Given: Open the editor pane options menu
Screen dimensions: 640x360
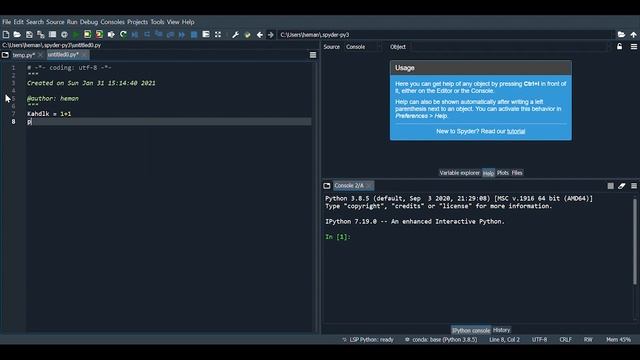Looking at the screenshot, I should [x=313, y=55].
